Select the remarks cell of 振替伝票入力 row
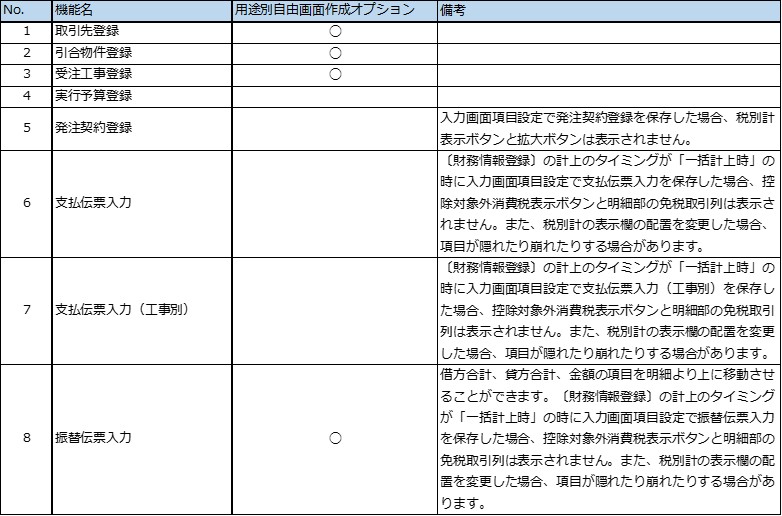This screenshot has height=516, width=782. click(608, 438)
